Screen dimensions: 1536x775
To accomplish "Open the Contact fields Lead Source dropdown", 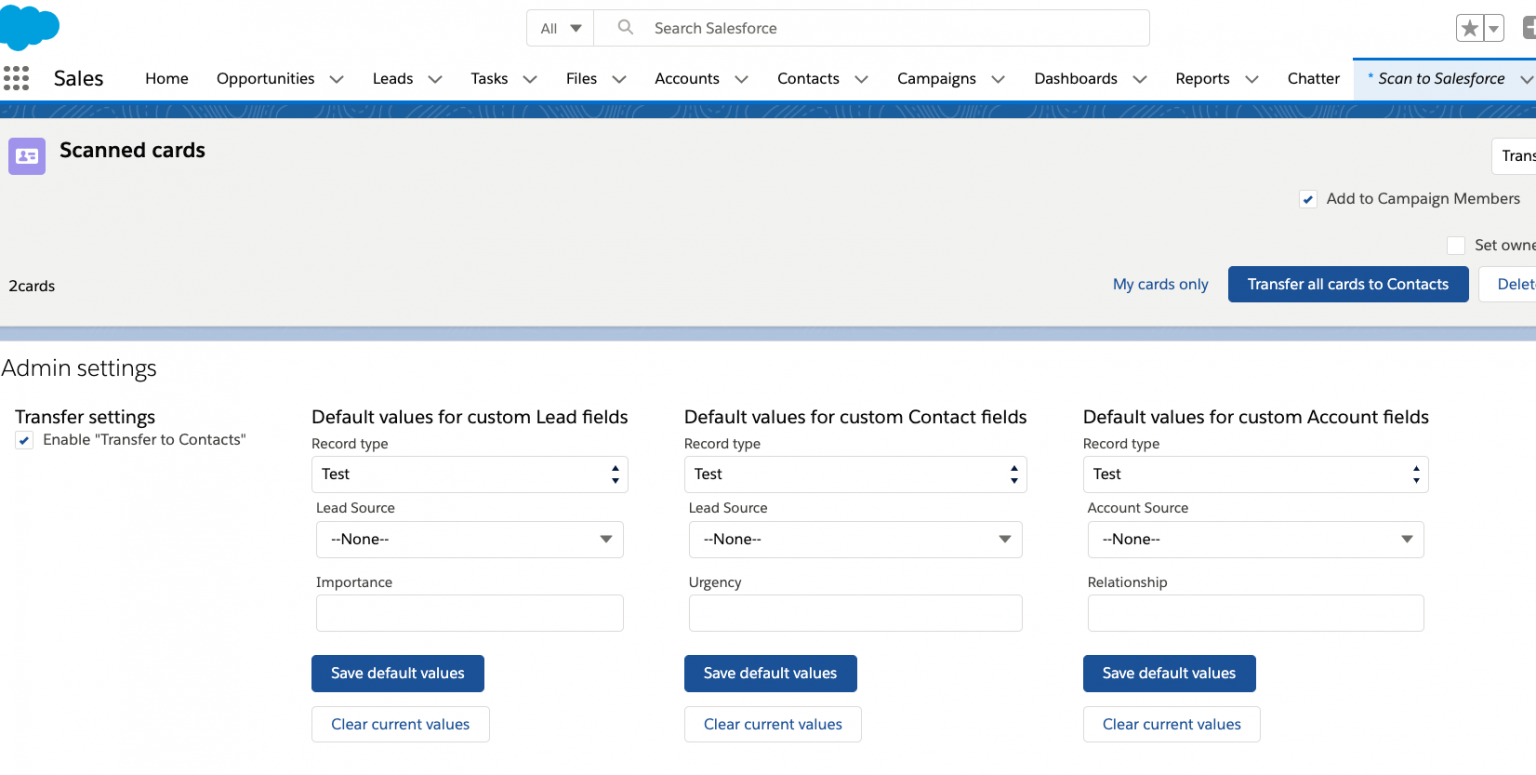I will tap(855, 539).
